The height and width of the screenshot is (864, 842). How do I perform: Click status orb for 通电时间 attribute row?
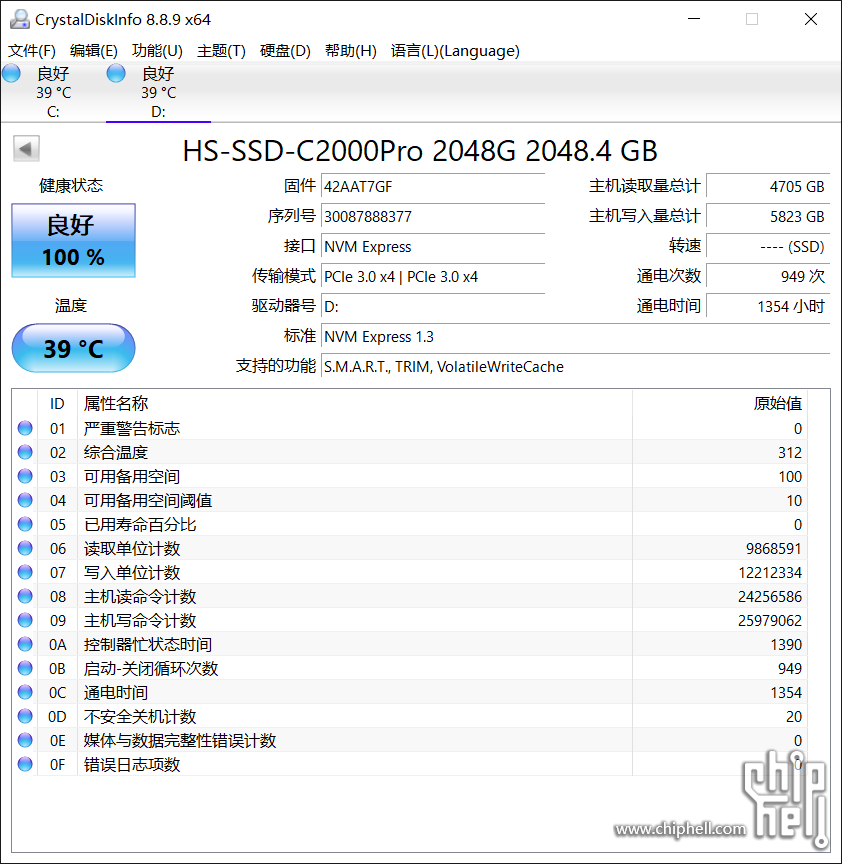tap(25, 692)
